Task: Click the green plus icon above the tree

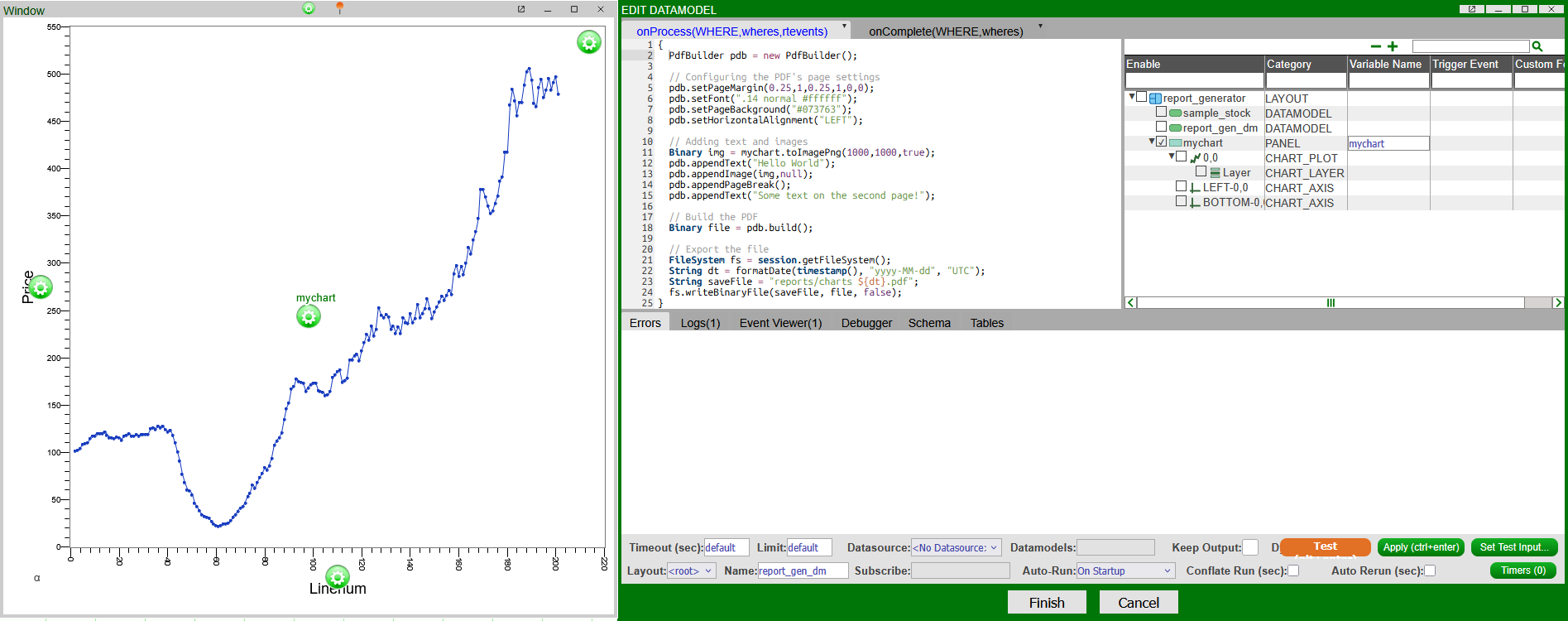Action: coord(1393,46)
